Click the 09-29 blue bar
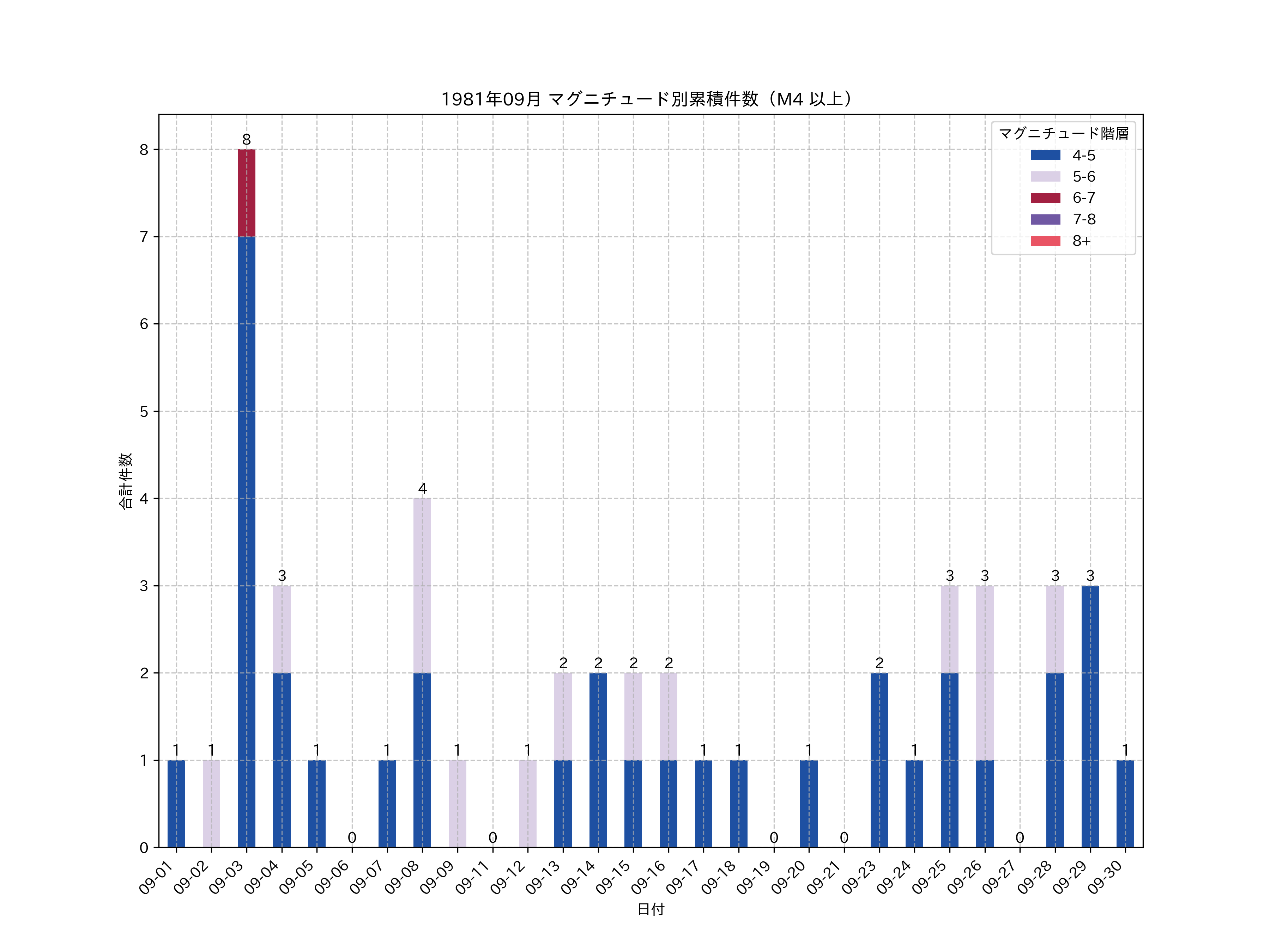This screenshot has height=952, width=1270. 1090,716
